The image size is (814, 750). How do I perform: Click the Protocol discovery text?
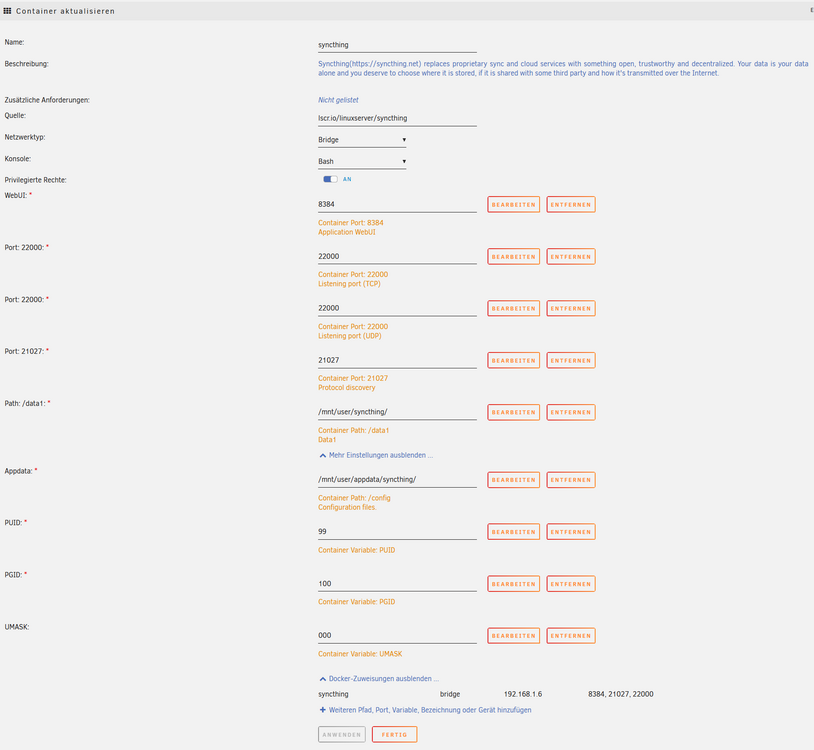(347, 388)
